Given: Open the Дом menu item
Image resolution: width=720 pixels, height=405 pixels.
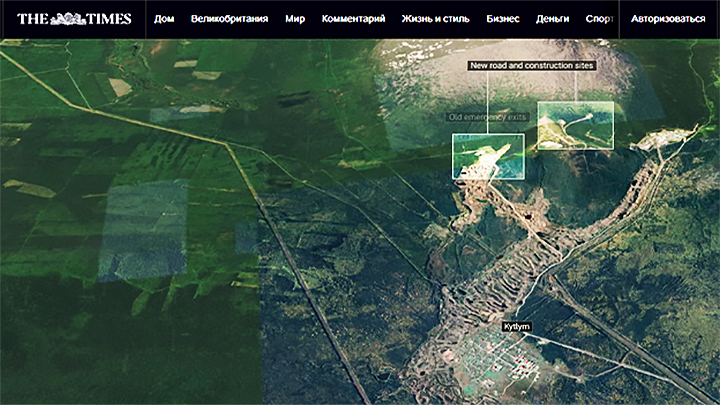Looking at the screenshot, I should pyautogui.click(x=164, y=19).
